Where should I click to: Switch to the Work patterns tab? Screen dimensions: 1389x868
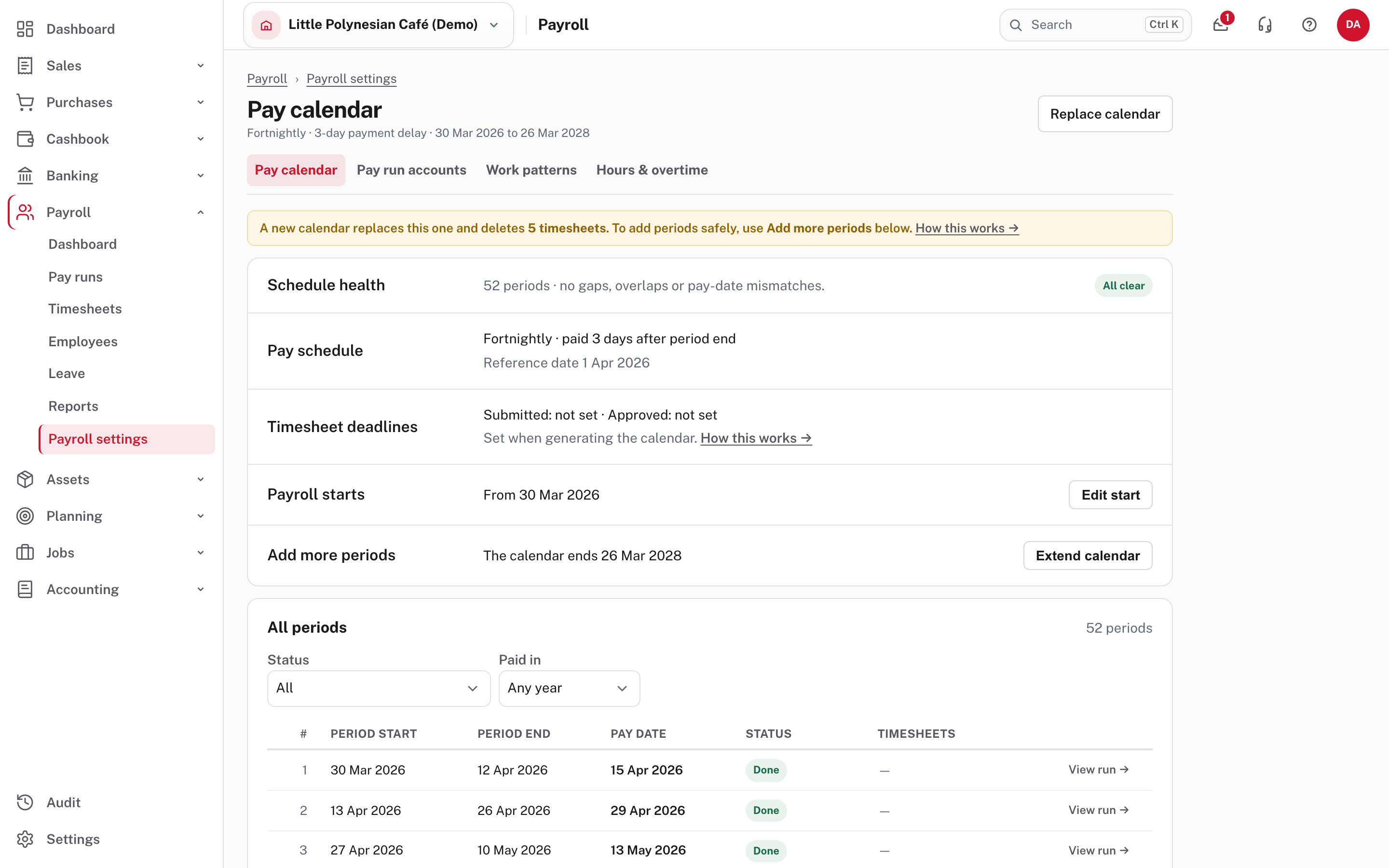coord(531,170)
